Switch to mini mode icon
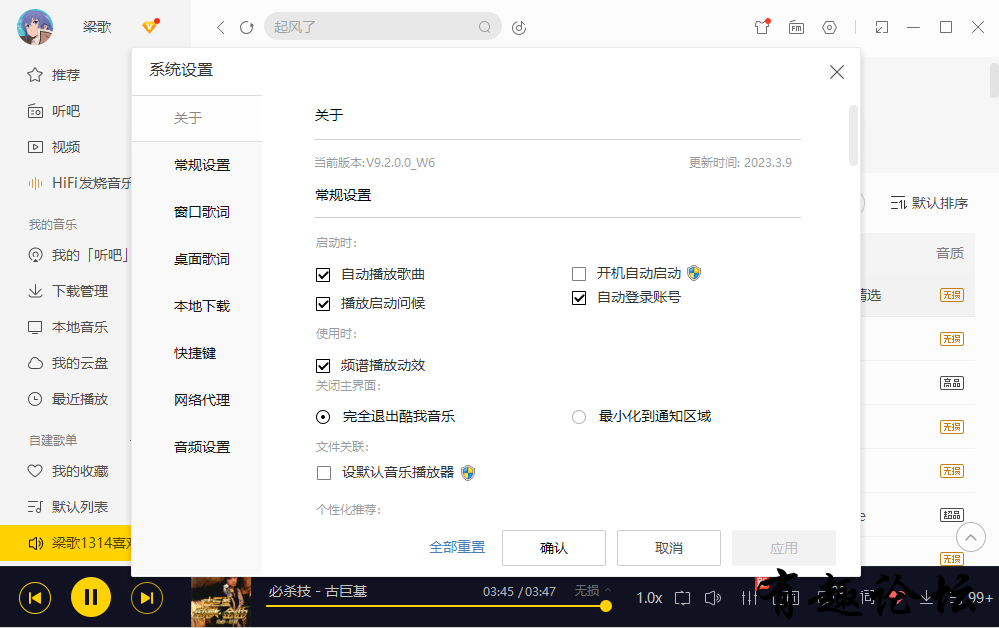The image size is (999, 628). point(882,27)
